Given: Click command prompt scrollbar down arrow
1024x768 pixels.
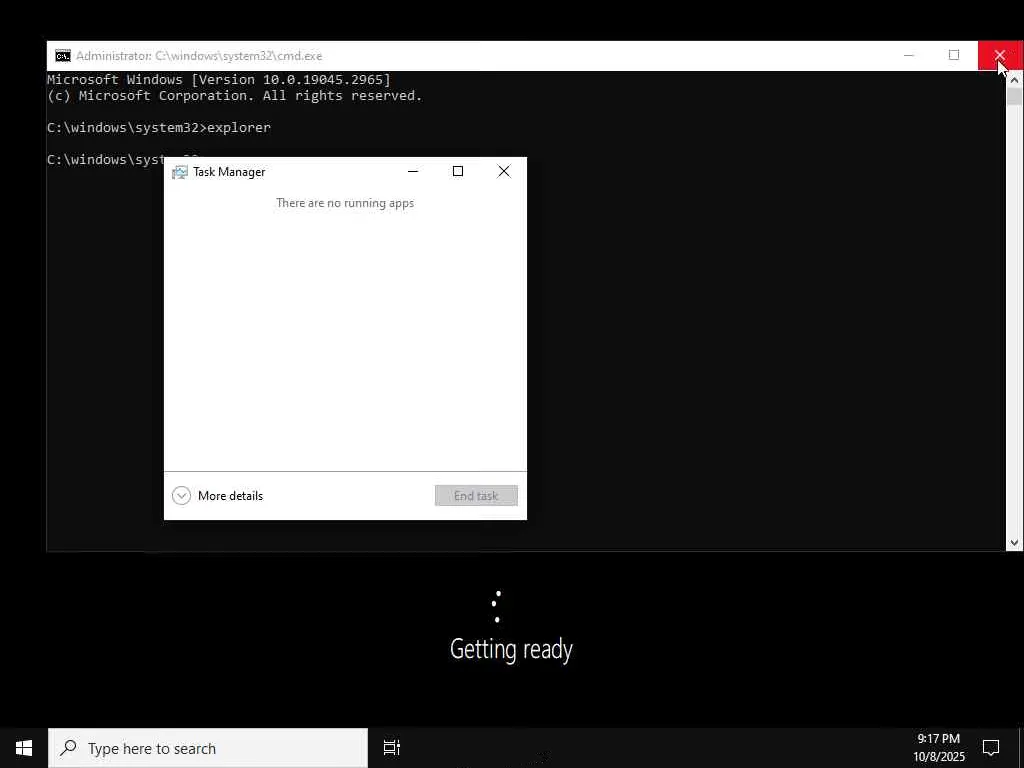Looking at the screenshot, I should click(1014, 543).
